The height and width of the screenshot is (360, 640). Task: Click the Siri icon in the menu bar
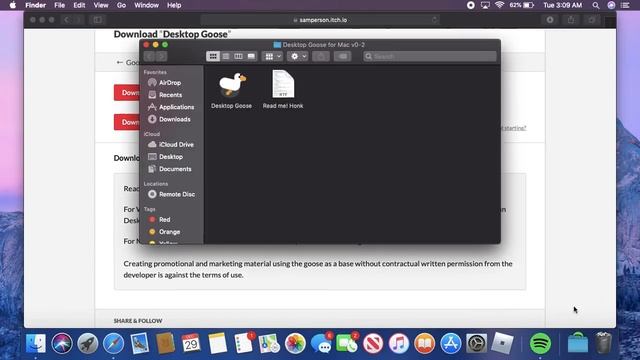[611, 5]
